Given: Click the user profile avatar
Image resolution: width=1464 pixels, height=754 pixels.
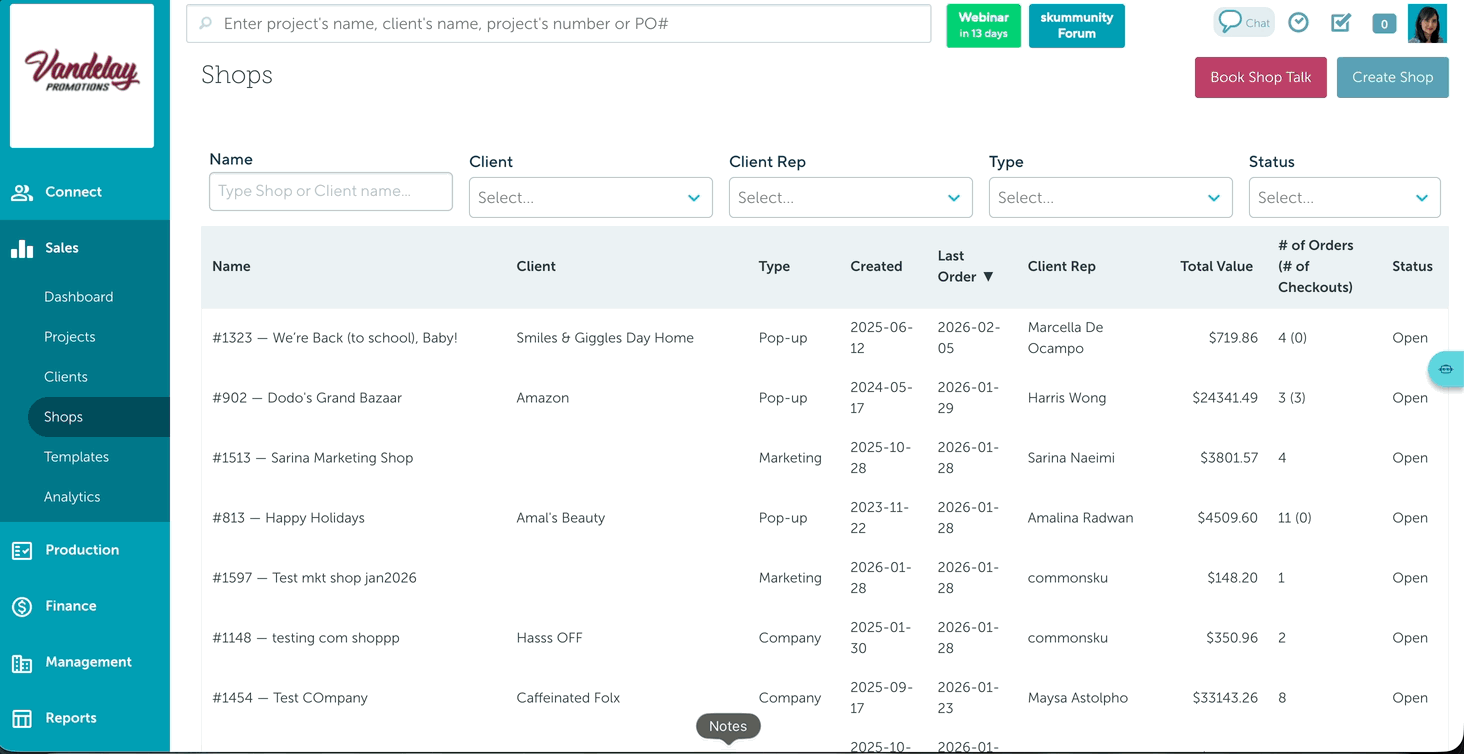Looking at the screenshot, I should pos(1427,24).
